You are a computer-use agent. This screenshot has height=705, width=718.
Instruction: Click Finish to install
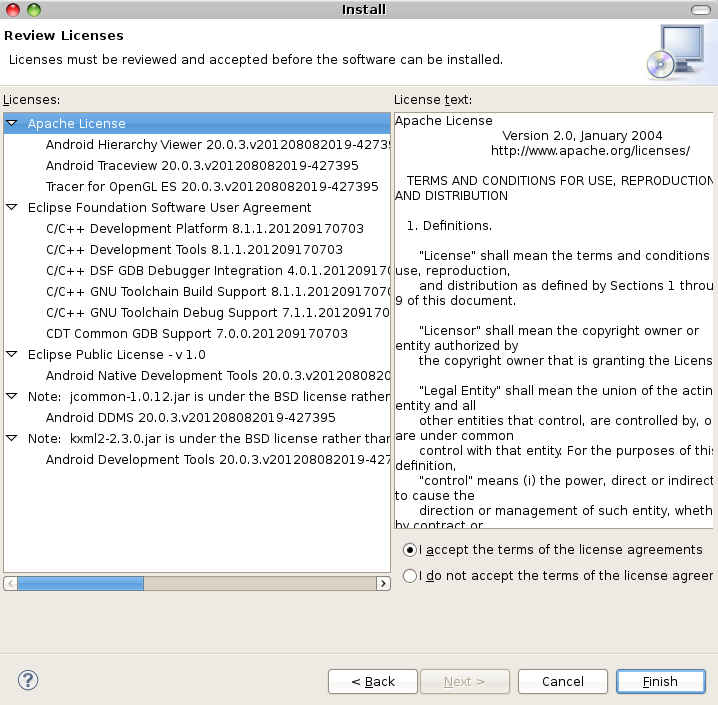coord(660,682)
